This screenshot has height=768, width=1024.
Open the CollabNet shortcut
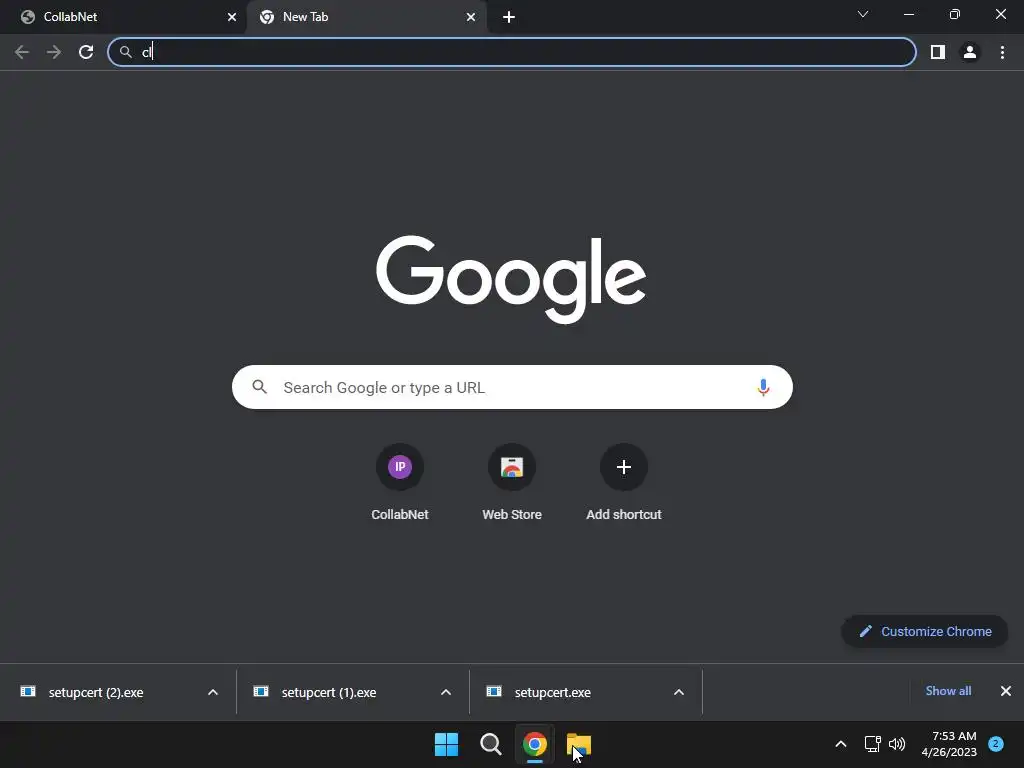400,483
